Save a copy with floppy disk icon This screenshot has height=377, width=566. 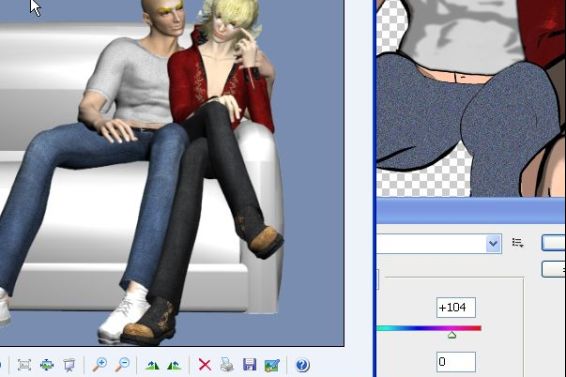click(249, 365)
